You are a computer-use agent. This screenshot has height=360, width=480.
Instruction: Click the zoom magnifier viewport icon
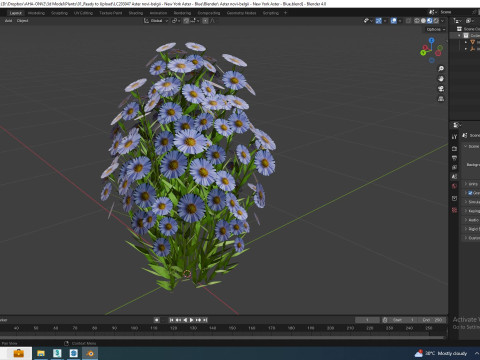point(441,69)
